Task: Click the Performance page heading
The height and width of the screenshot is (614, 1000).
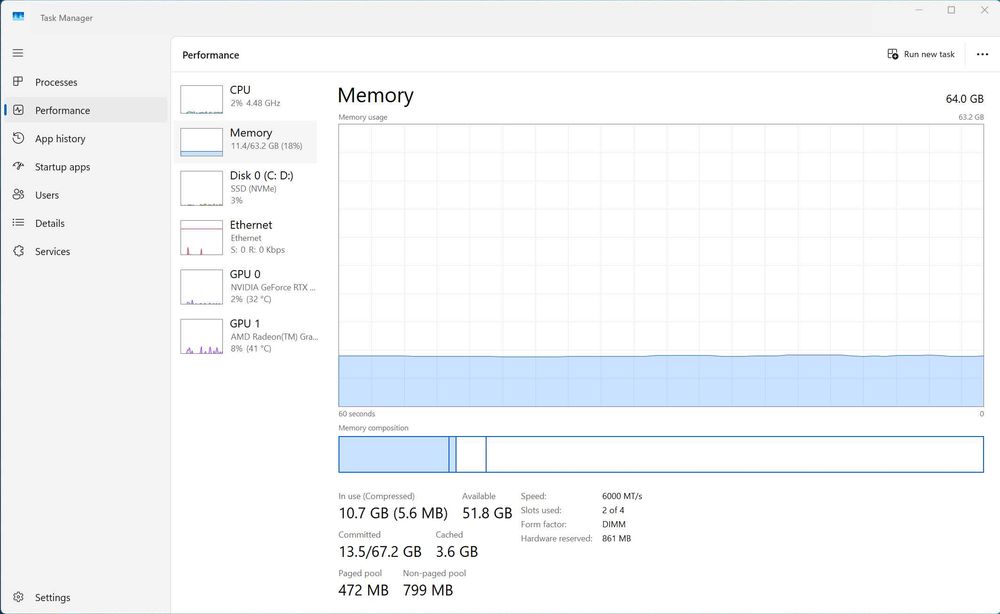Action: coord(210,55)
